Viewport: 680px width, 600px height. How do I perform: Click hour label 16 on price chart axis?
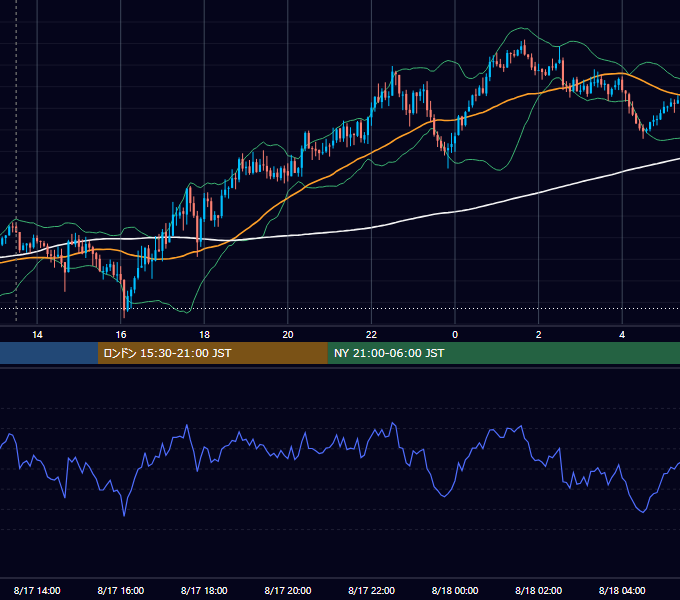[x=121, y=335]
